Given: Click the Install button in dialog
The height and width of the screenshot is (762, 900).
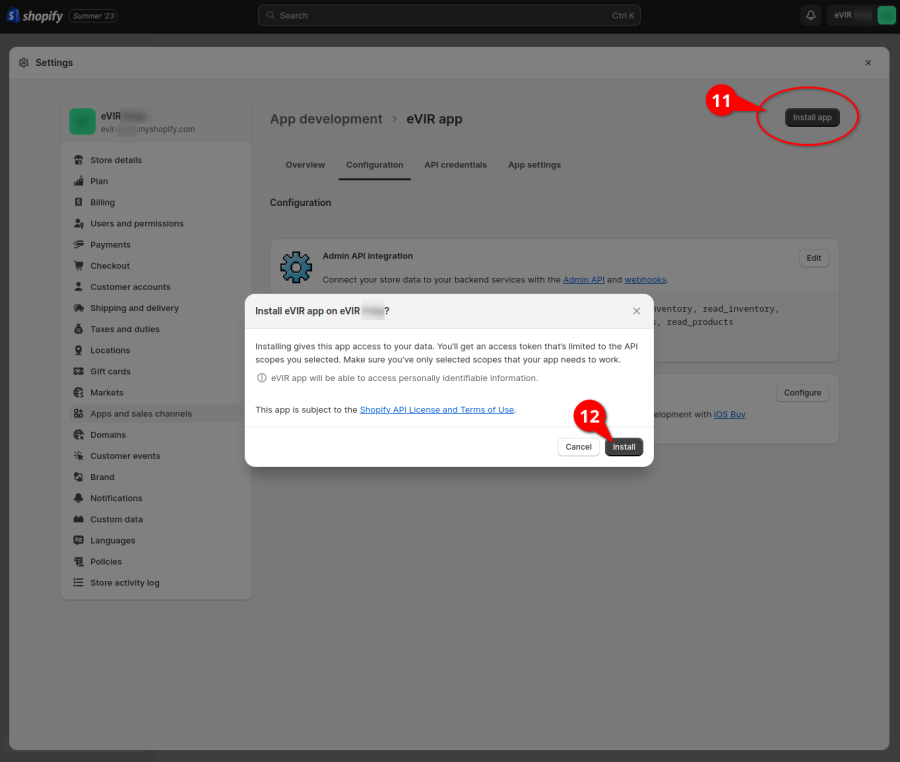Looking at the screenshot, I should pos(624,447).
